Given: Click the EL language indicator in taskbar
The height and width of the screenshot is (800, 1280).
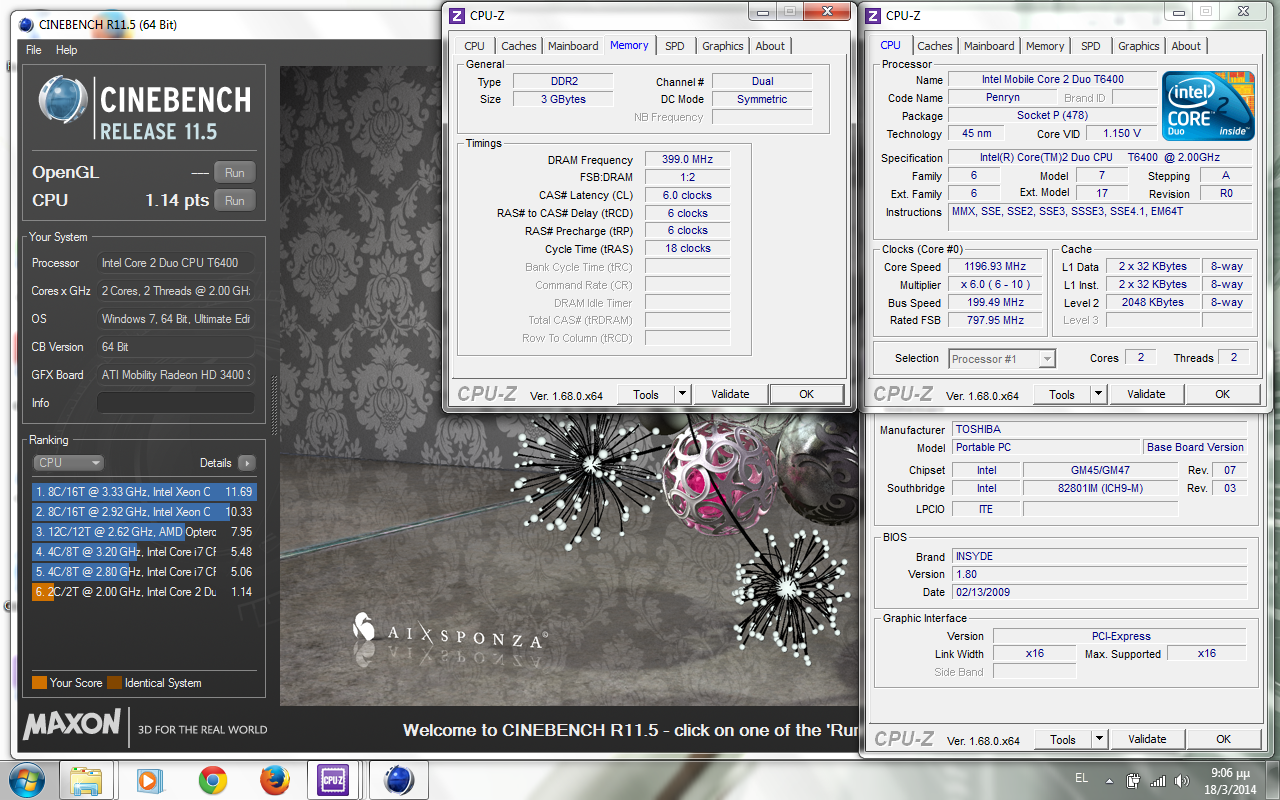Looking at the screenshot, I should coord(1081,778).
